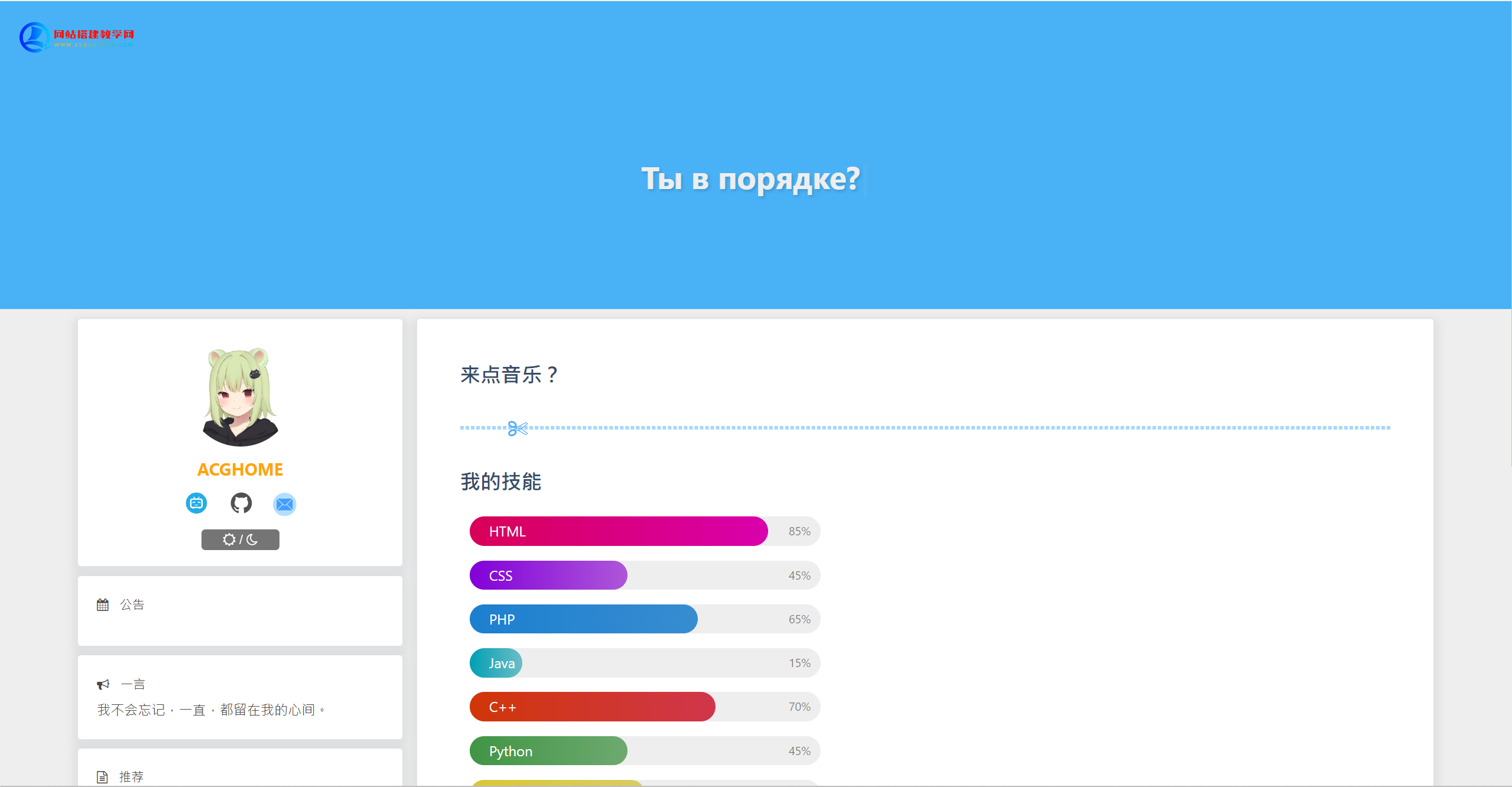The image size is (1512, 787).
Task: Click the 我的技能 section heading
Action: tap(501, 482)
